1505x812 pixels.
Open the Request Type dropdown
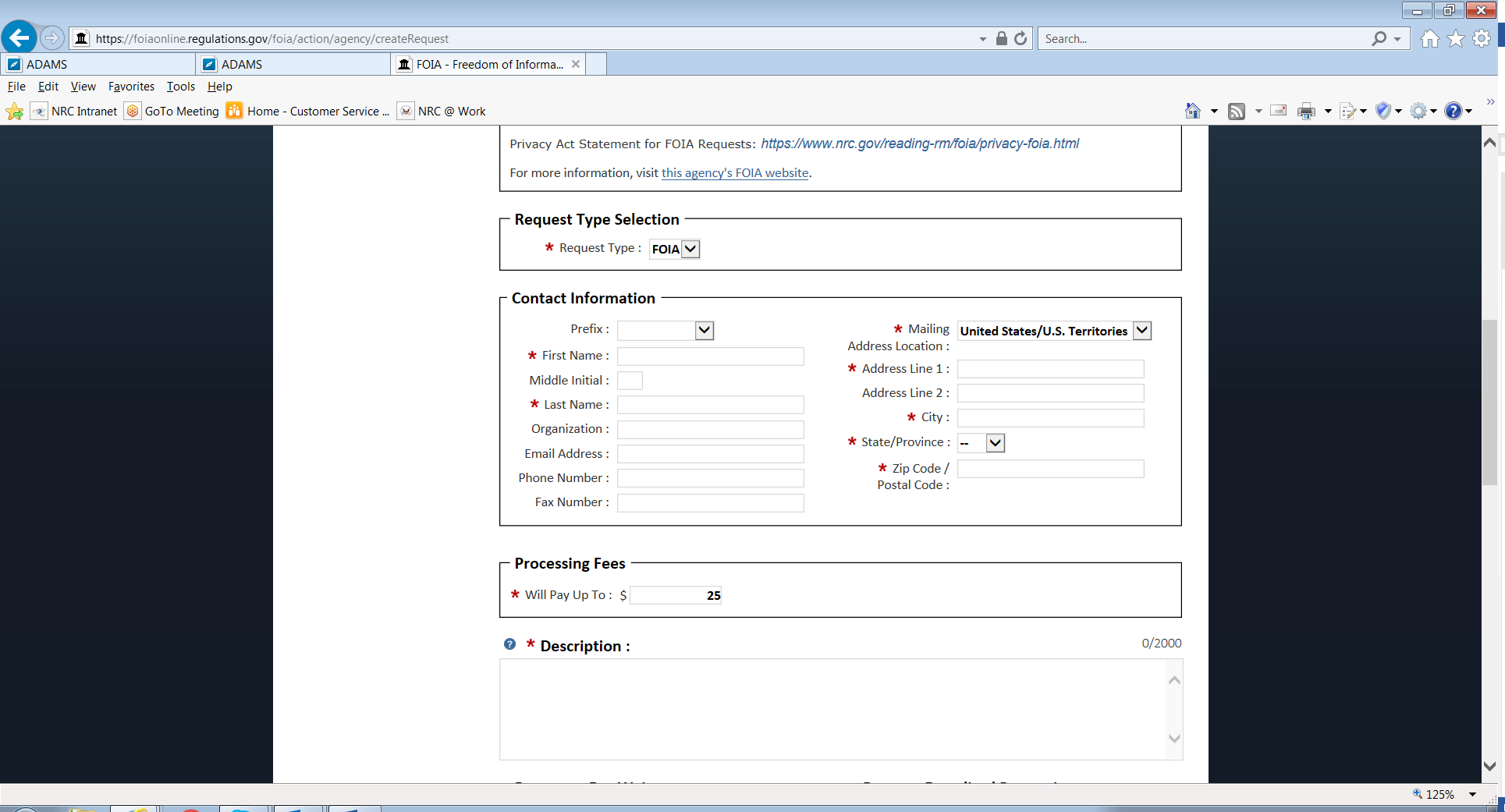click(674, 249)
